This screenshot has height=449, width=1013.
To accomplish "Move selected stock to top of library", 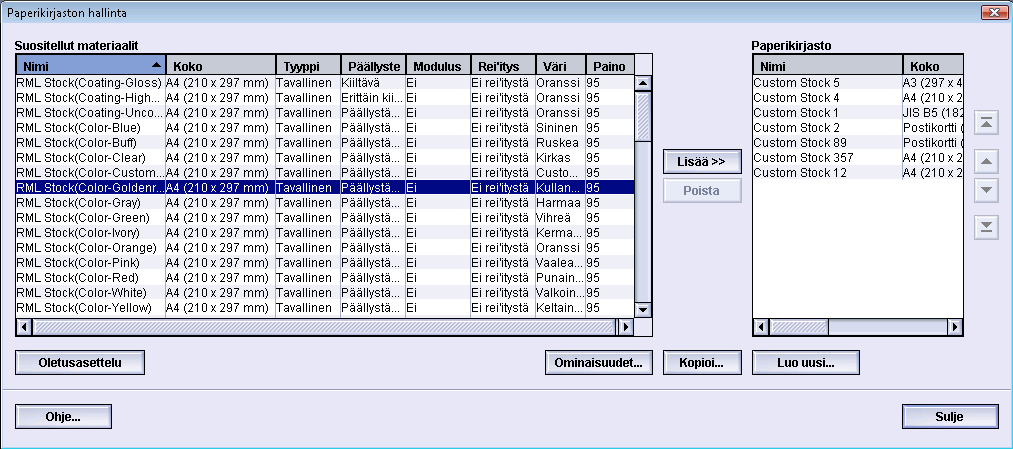I will pos(986,122).
